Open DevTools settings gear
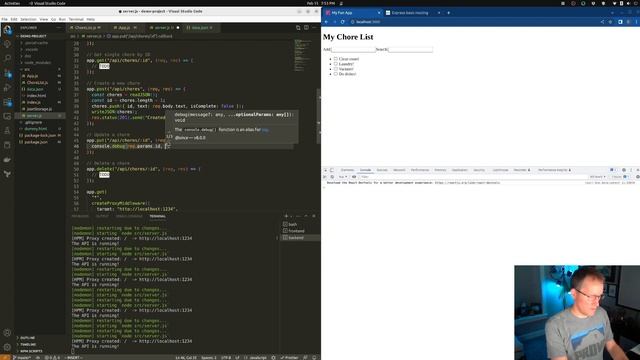Viewport: 640px width, 360px height. (x=624, y=170)
